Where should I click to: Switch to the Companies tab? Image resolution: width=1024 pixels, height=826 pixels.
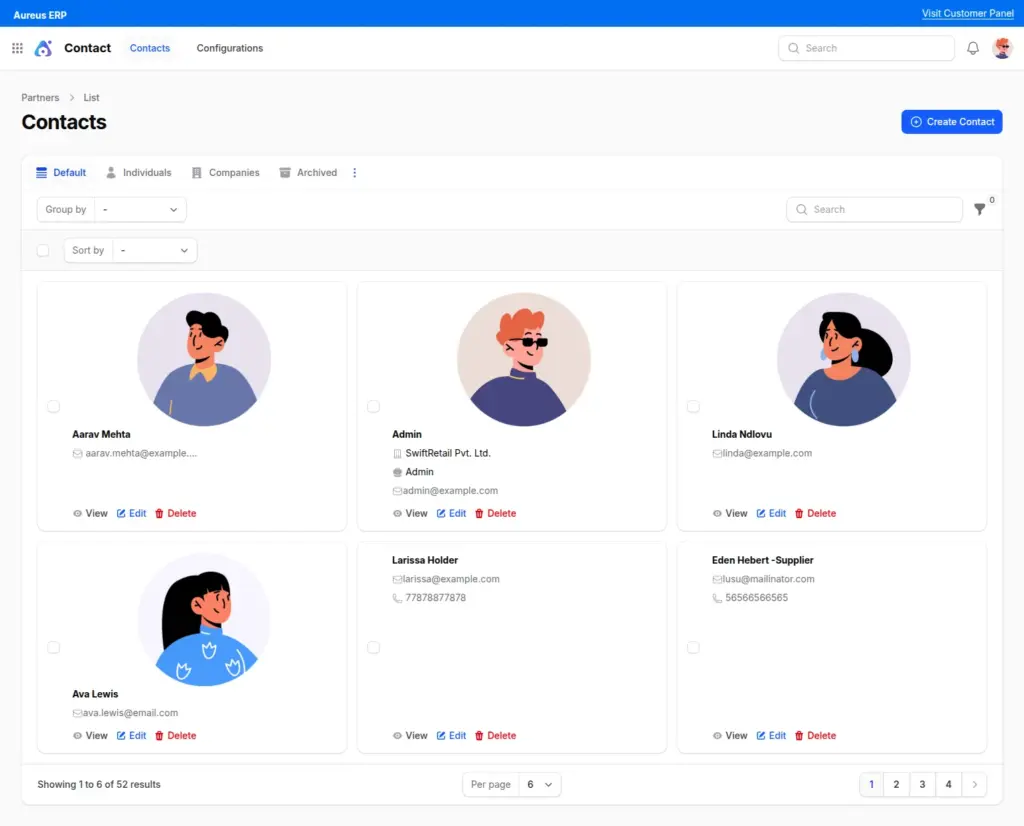[225, 173]
